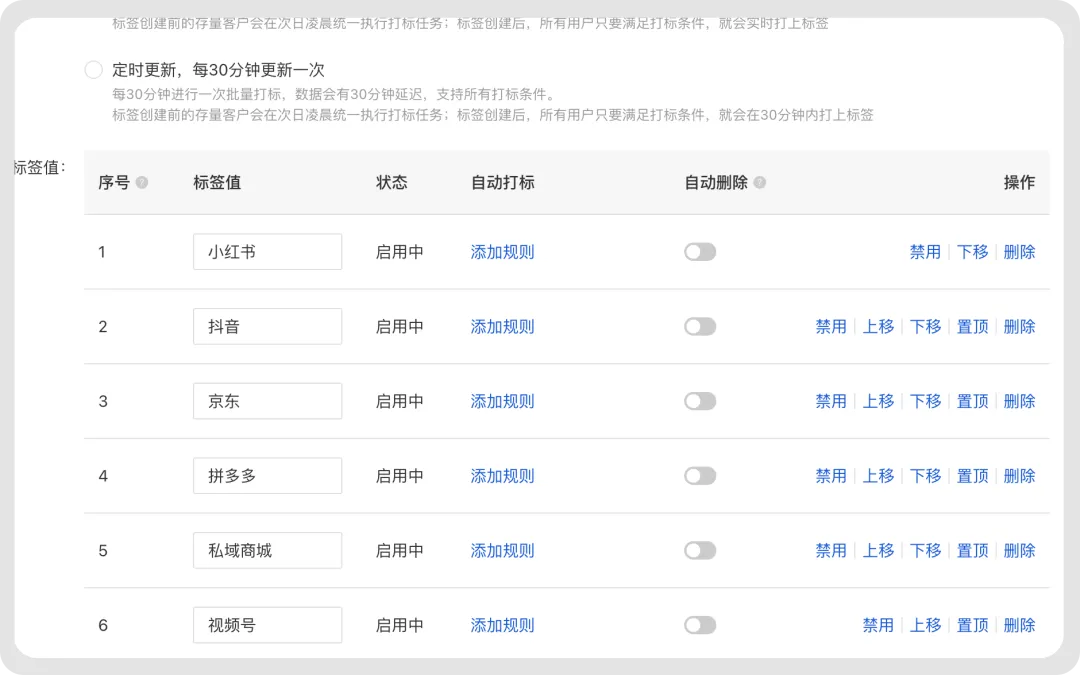This screenshot has width=1080, height=675.
Task: Pin 视频号 to top using 置顶
Action: coord(972,625)
